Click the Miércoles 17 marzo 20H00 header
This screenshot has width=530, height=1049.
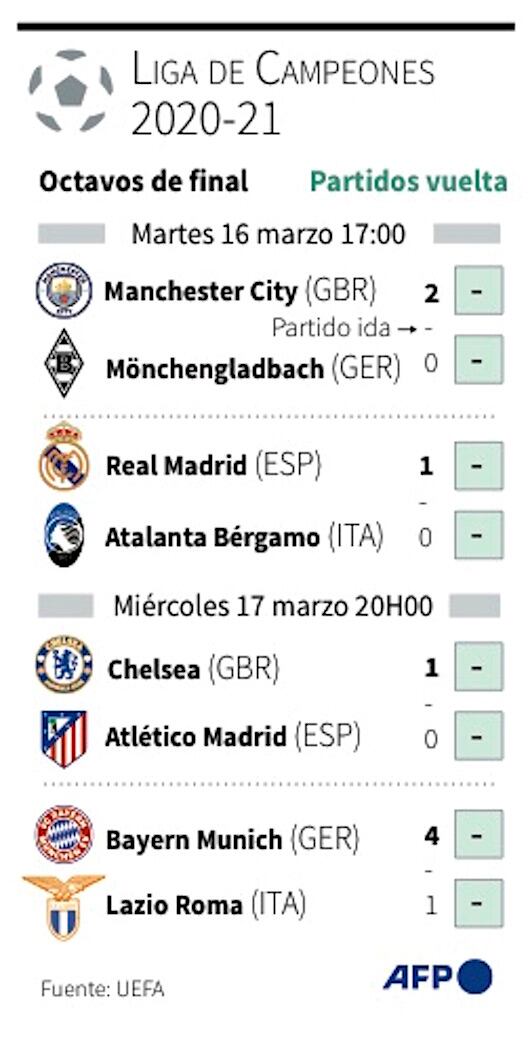click(x=273, y=605)
